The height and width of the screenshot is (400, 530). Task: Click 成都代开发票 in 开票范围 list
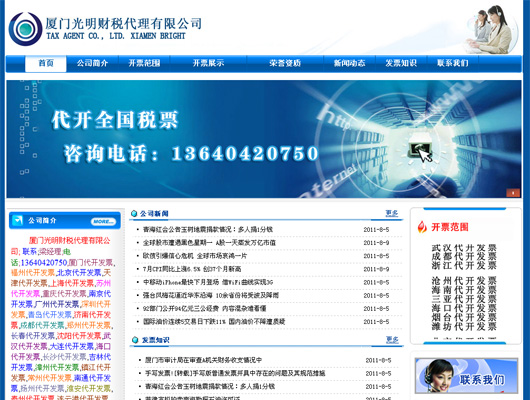coord(464,257)
